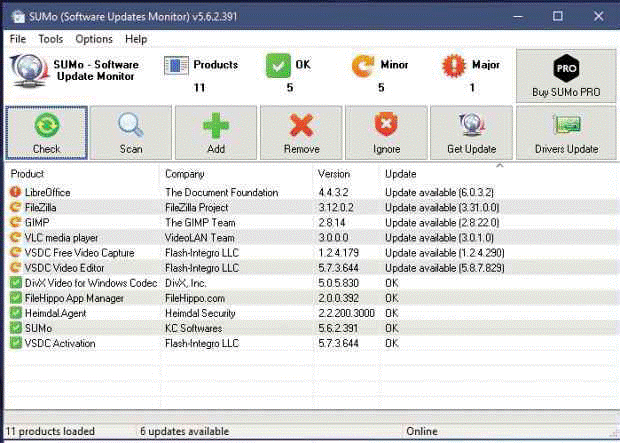Image resolution: width=620 pixels, height=443 pixels.
Task: Click FileHippo.com company cell
Action: (x=195, y=298)
